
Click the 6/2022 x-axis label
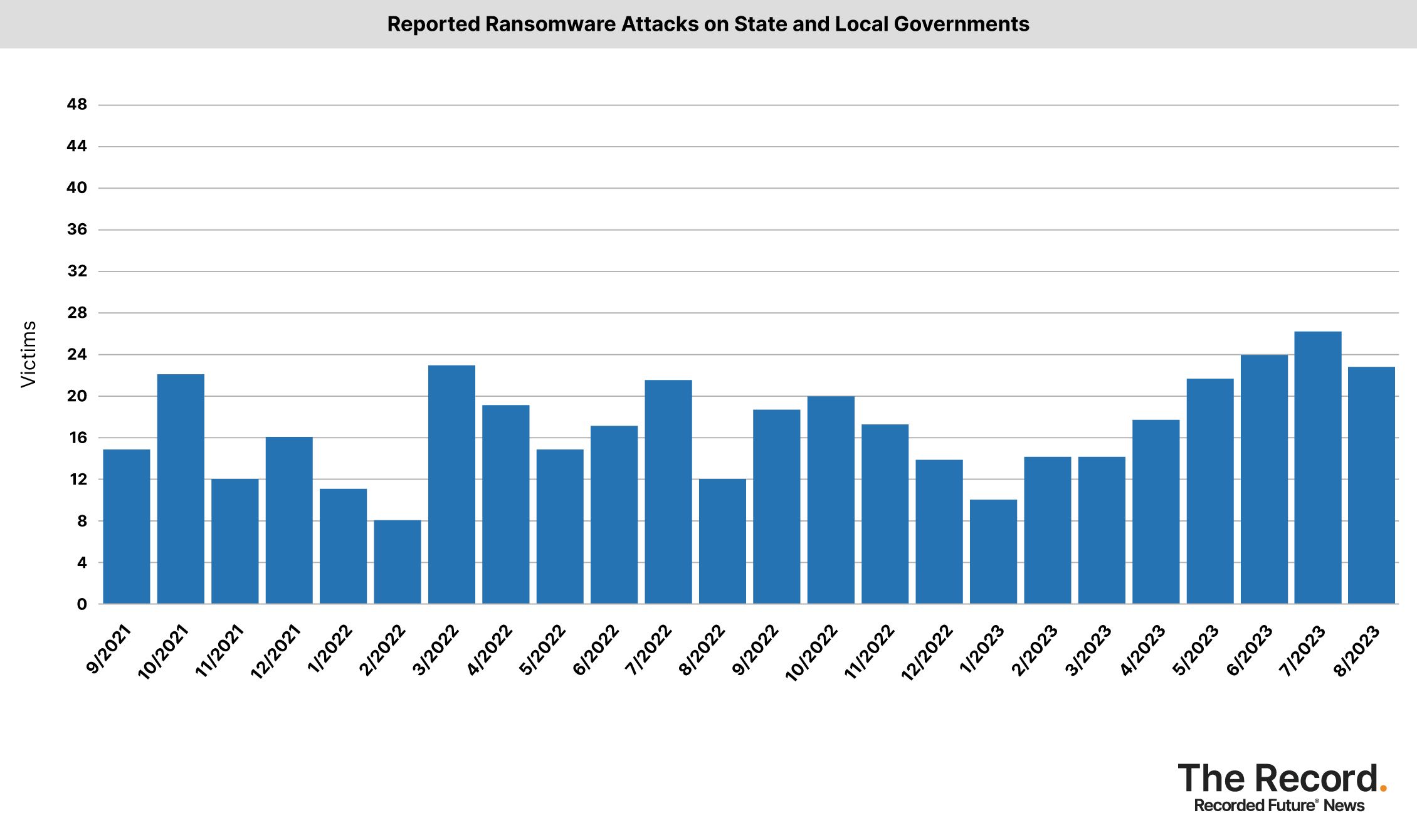pos(596,649)
